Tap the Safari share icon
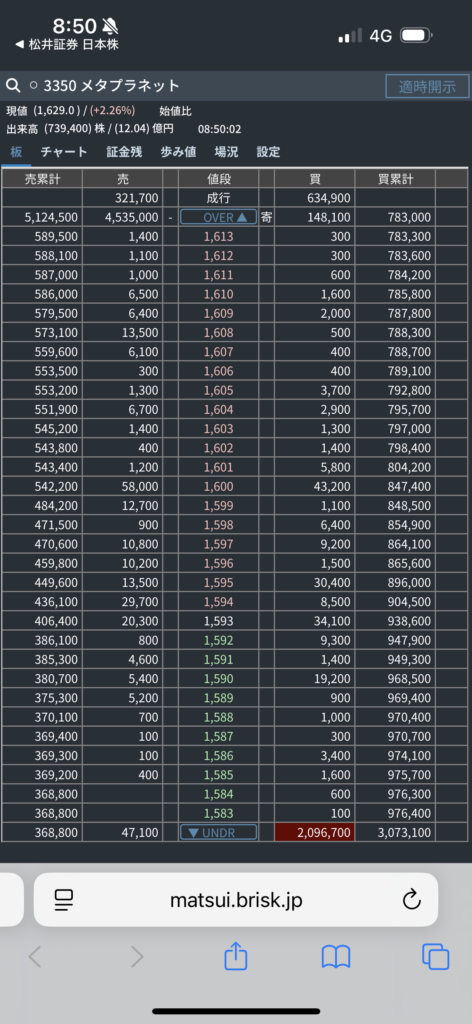The width and height of the screenshot is (472, 1024). 236,957
